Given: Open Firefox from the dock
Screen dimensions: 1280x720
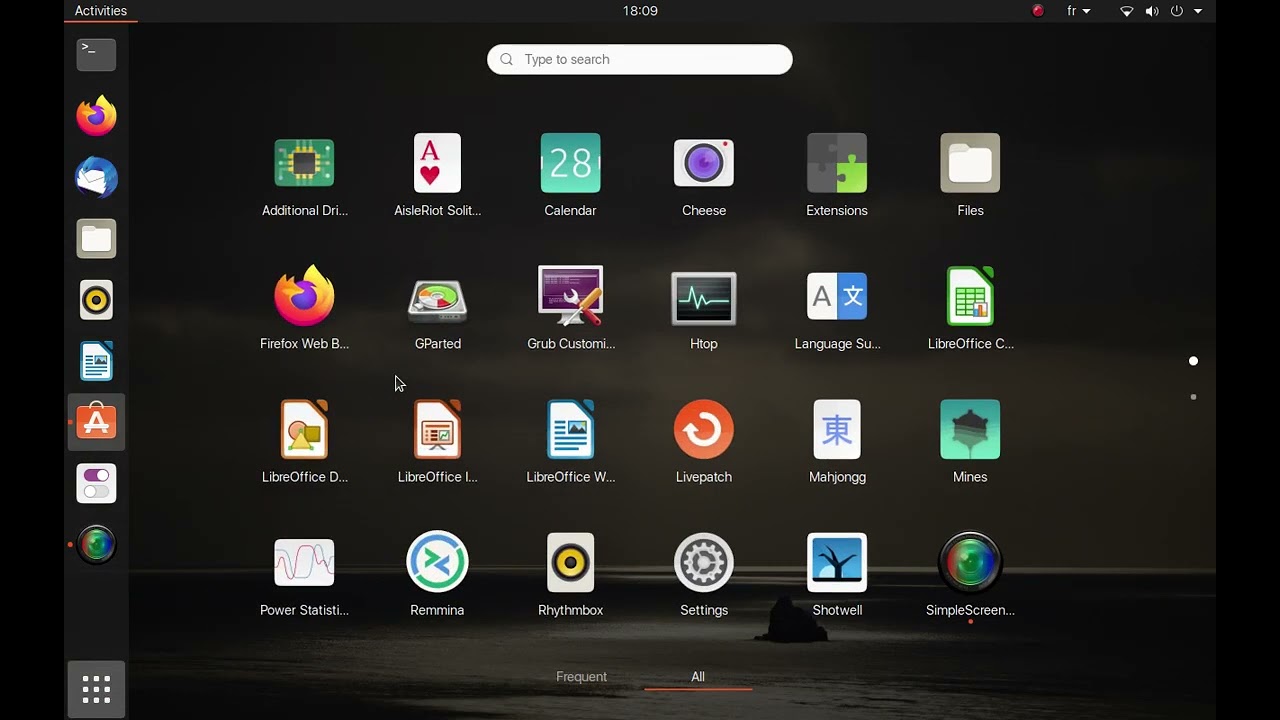Looking at the screenshot, I should [97, 116].
